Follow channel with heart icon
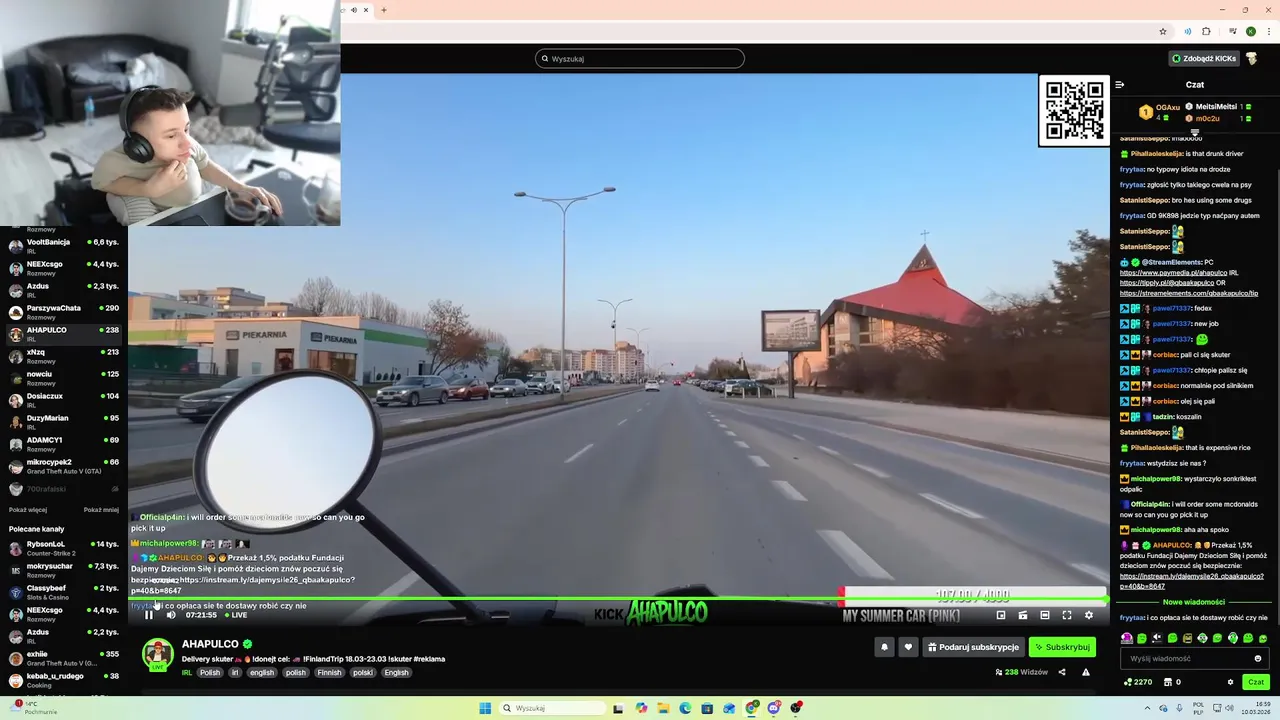 908,647
